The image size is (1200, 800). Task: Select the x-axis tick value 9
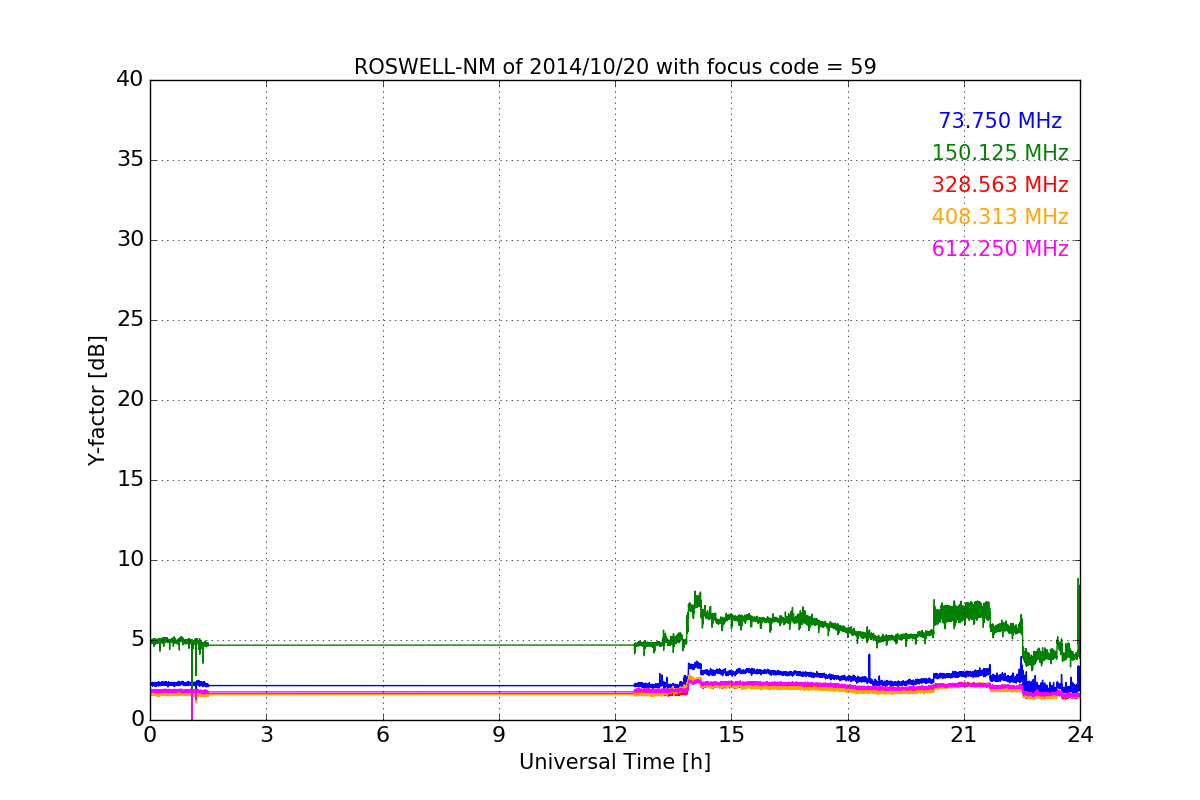point(499,735)
